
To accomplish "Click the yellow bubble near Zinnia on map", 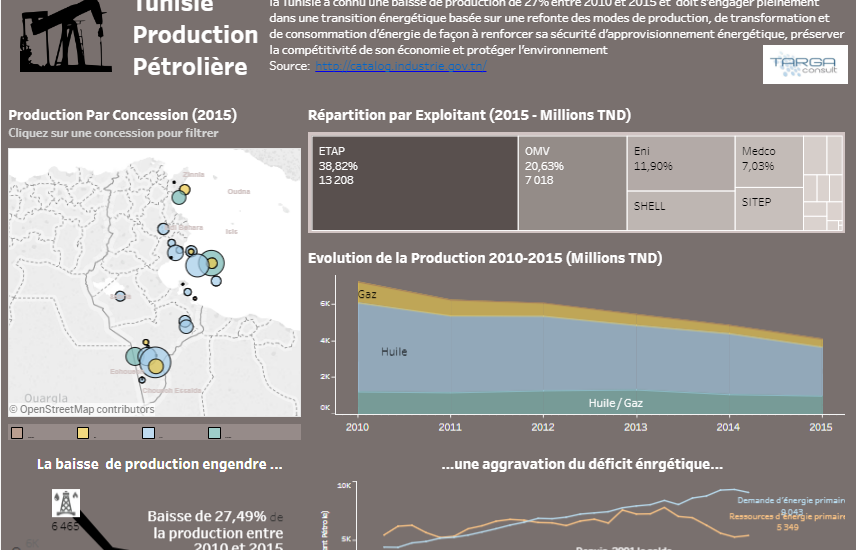I will point(185,190).
